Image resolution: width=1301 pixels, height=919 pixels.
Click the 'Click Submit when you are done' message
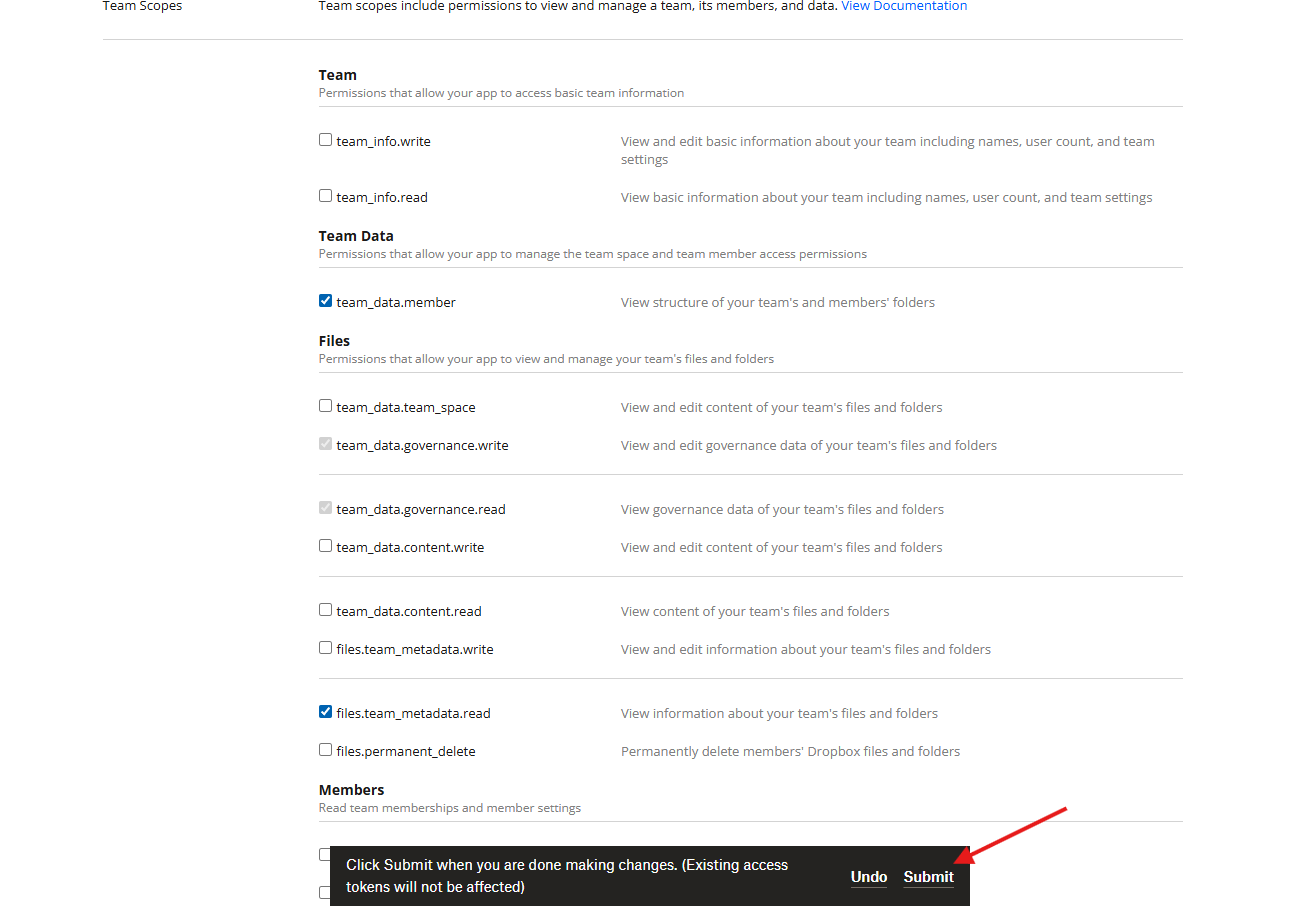566,875
